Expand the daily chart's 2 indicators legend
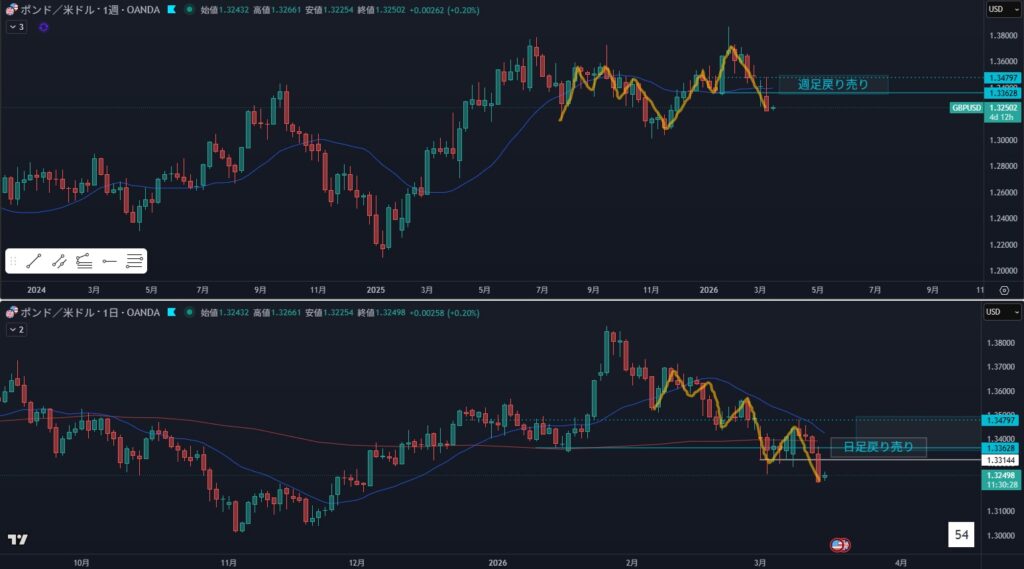This screenshot has height=569, width=1024. (16, 329)
